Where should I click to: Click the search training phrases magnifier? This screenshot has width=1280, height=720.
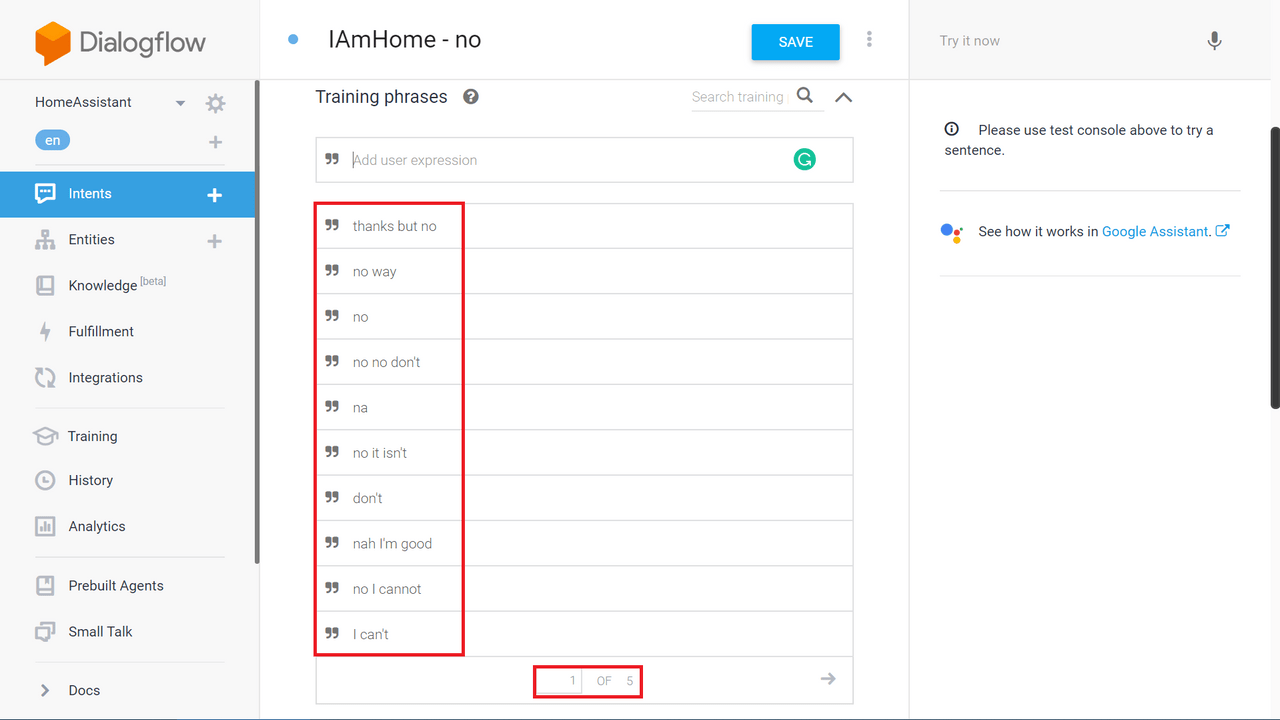tap(805, 96)
